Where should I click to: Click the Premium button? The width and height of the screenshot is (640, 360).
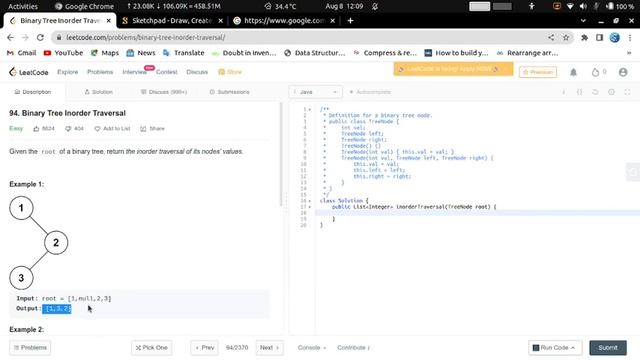click(x=538, y=72)
